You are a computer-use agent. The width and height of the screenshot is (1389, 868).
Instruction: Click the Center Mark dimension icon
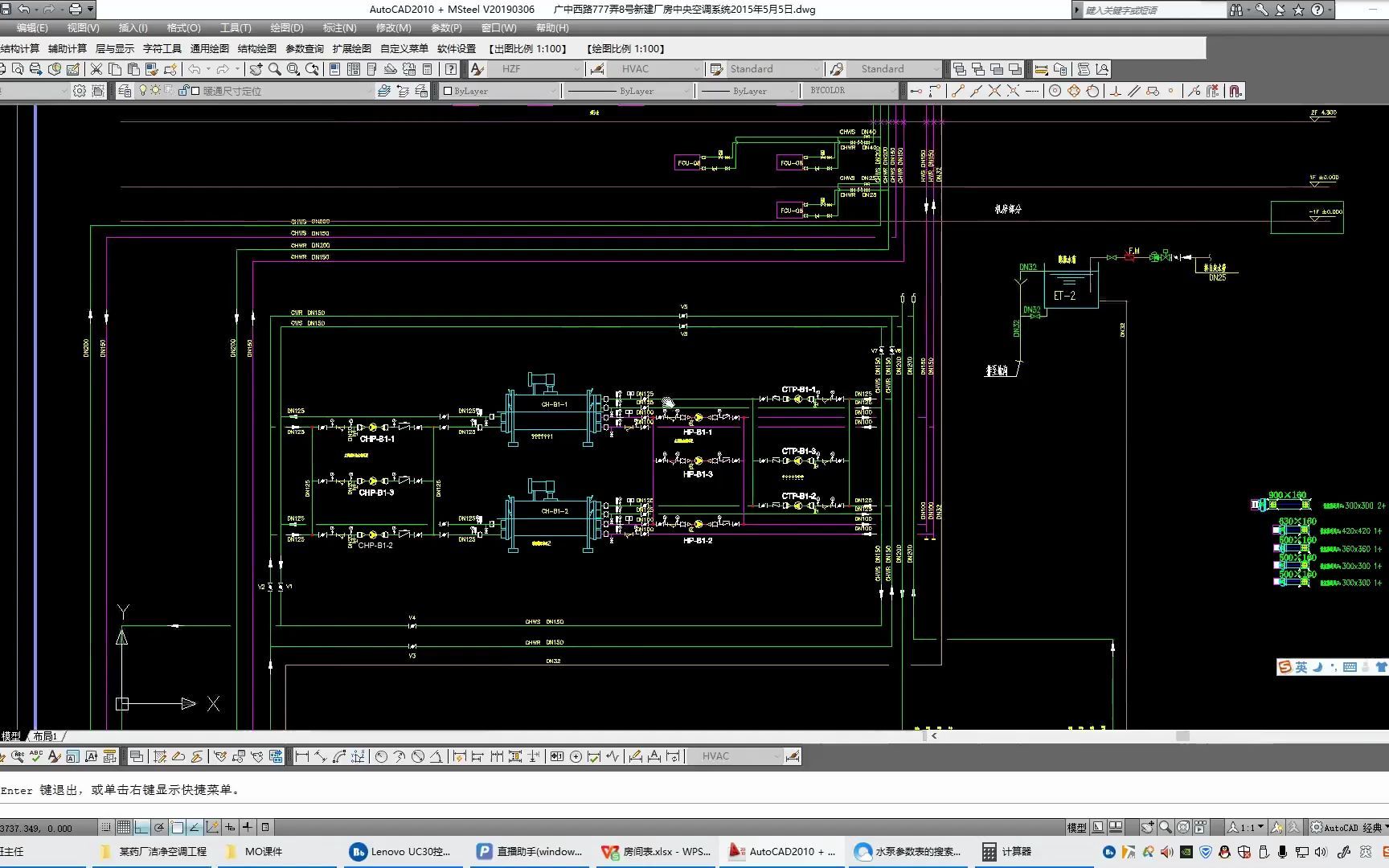click(576, 756)
